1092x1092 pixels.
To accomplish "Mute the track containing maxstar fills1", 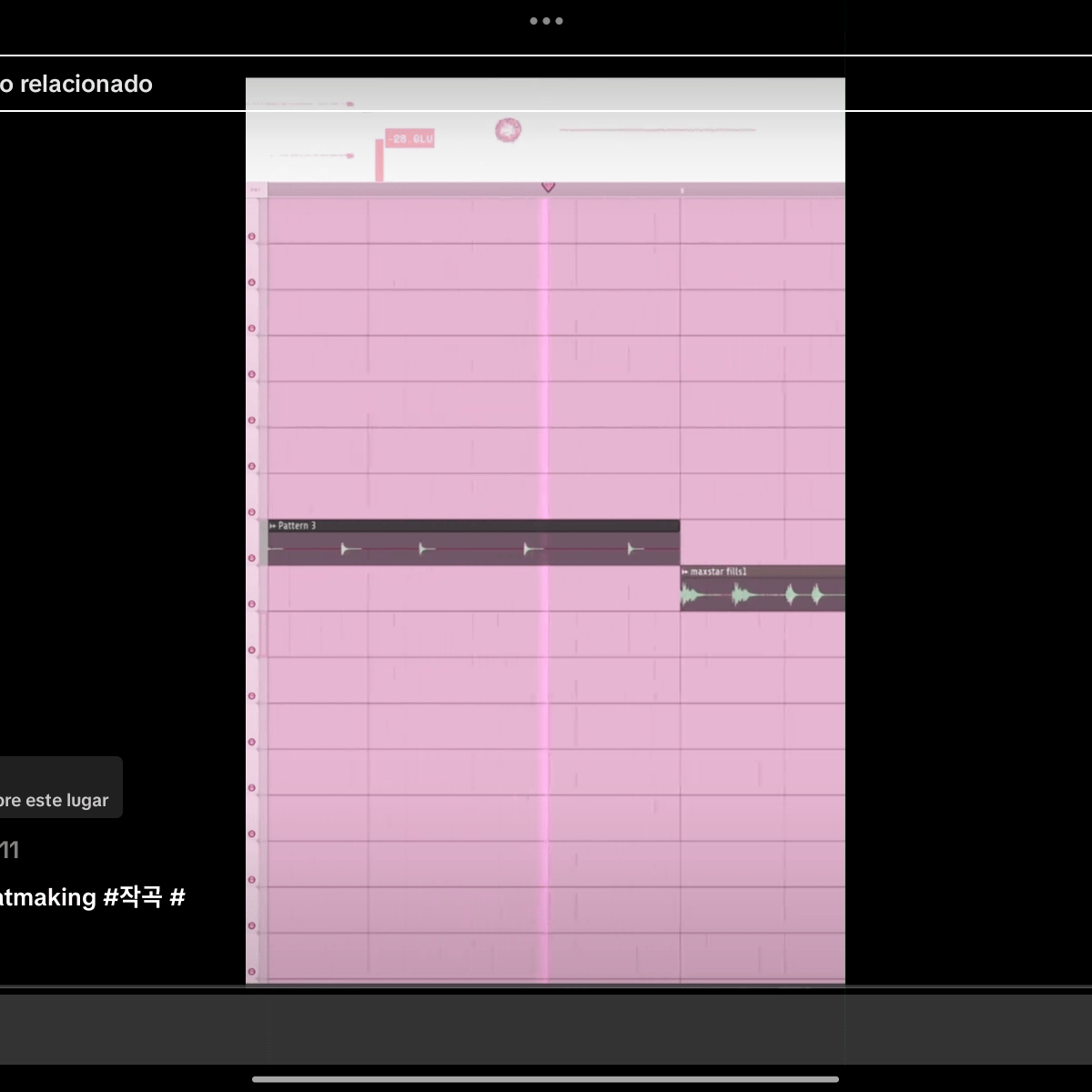I will 252,603.
